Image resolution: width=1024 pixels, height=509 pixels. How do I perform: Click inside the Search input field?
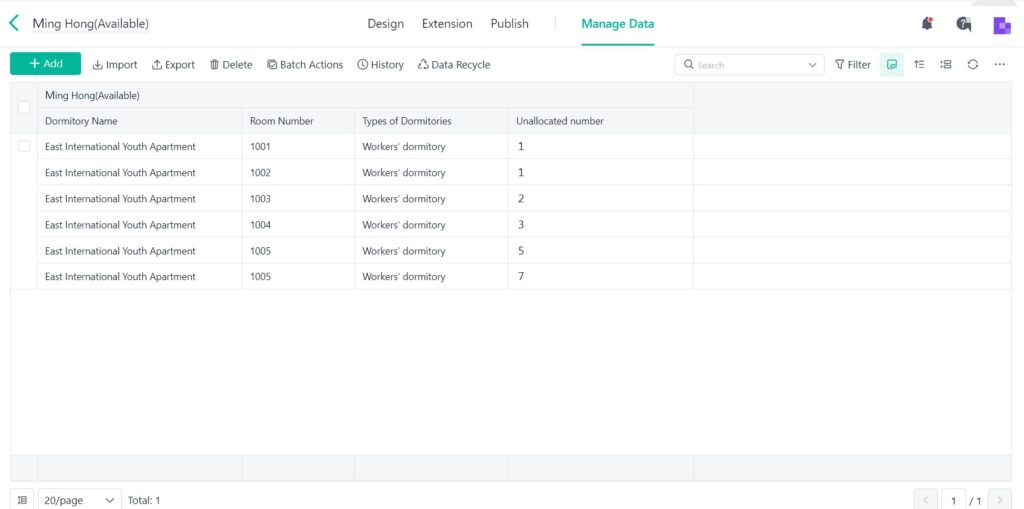pos(748,65)
